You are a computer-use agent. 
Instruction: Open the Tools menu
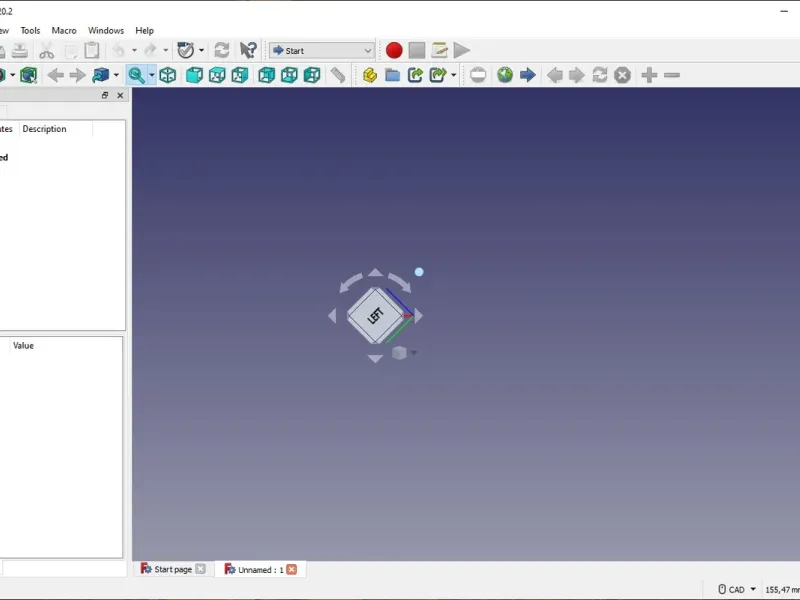point(30,31)
